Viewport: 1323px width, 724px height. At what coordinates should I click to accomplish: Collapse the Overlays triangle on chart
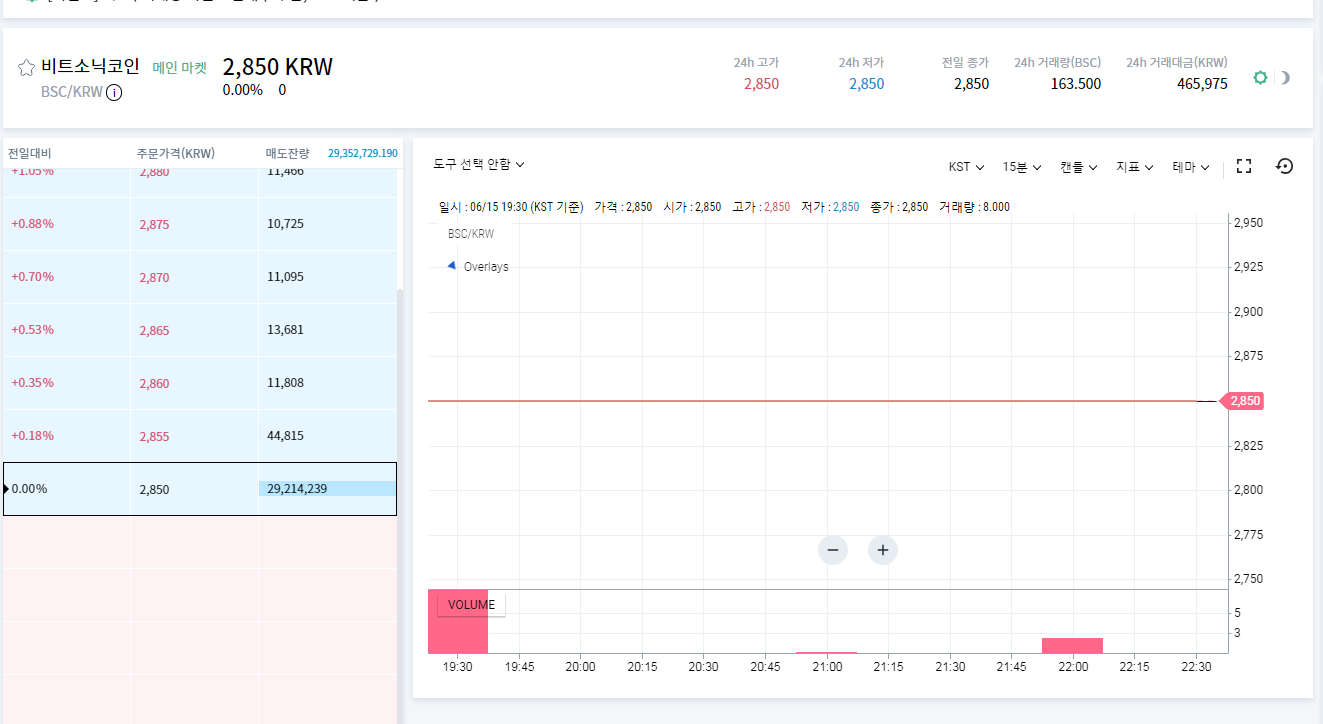click(451, 266)
